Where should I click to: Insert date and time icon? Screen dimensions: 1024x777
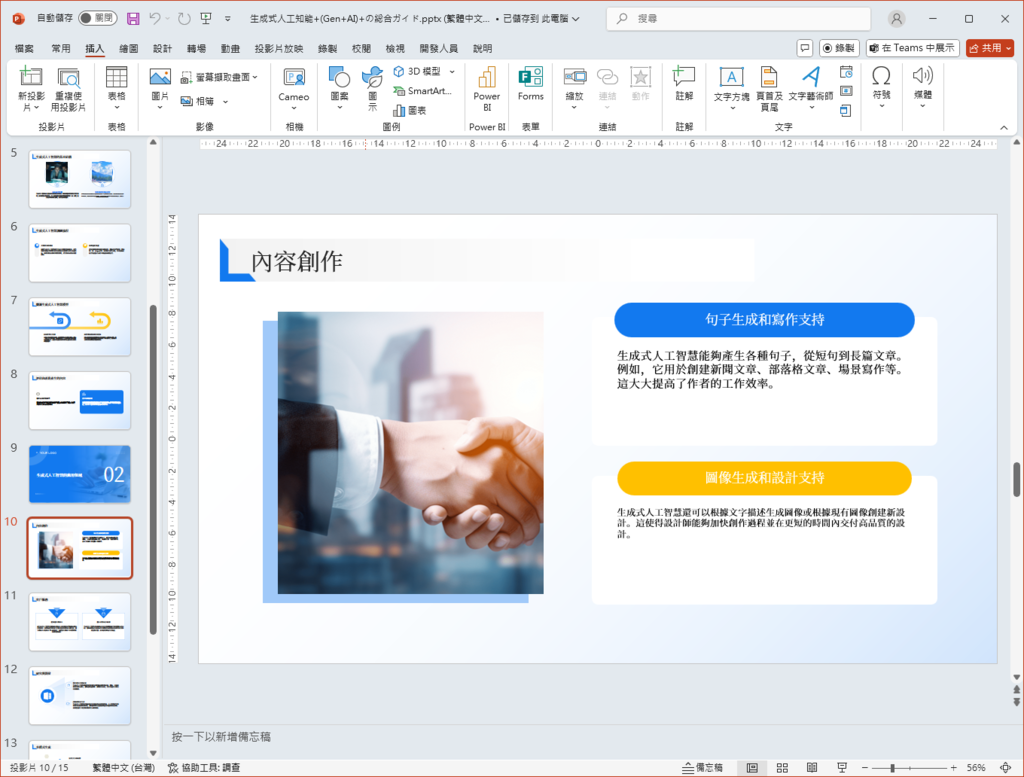pyautogui.click(x=846, y=72)
